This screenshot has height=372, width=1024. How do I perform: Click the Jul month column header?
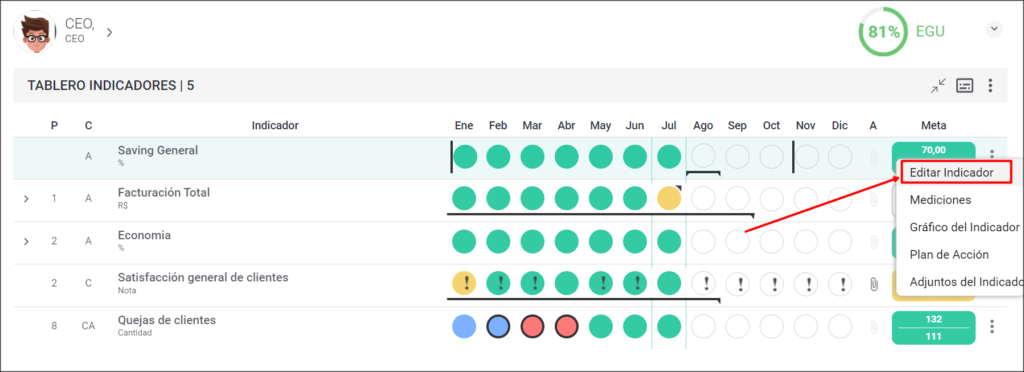click(x=669, y=125)
